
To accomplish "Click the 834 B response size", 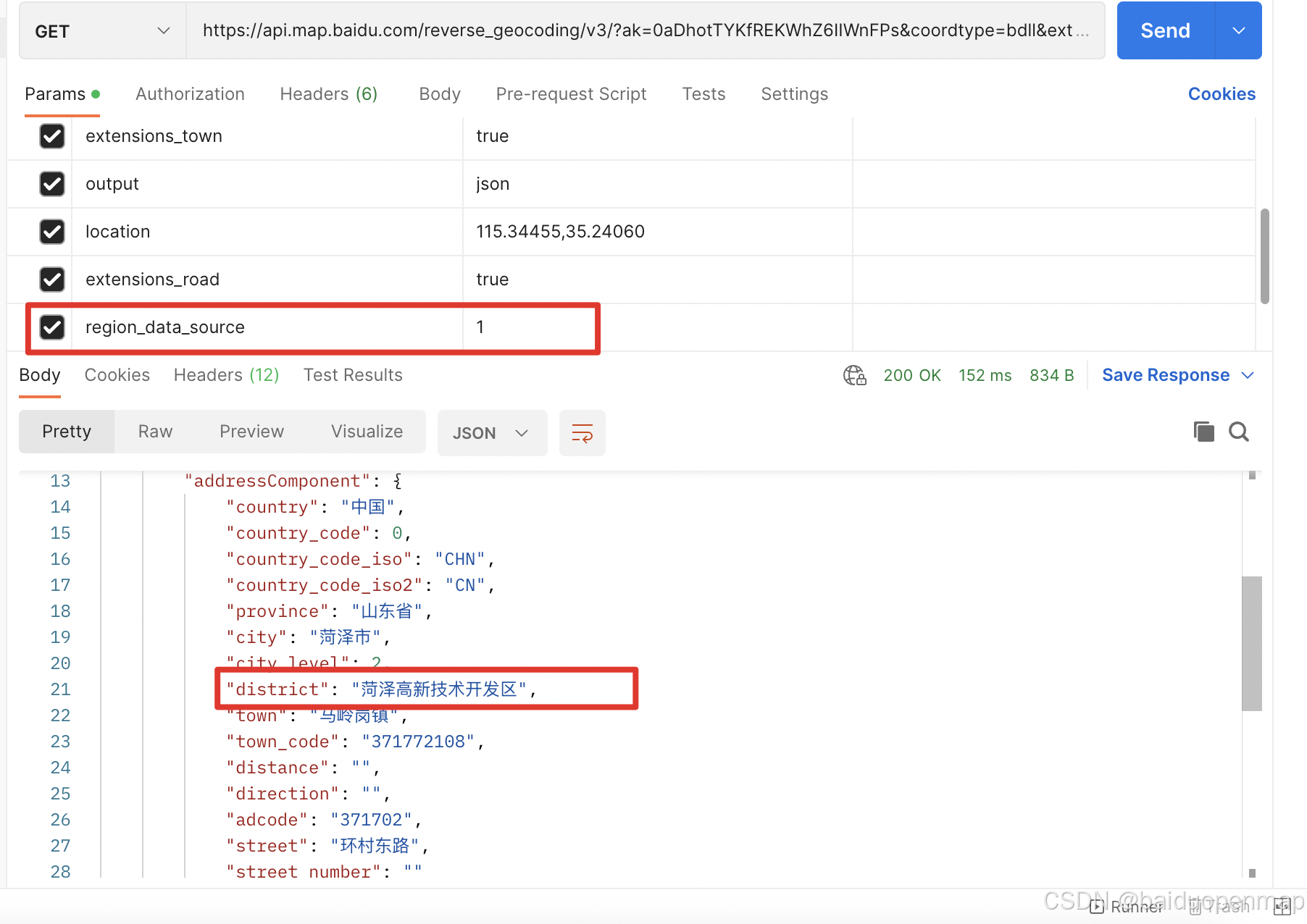I will (1051, 375).
